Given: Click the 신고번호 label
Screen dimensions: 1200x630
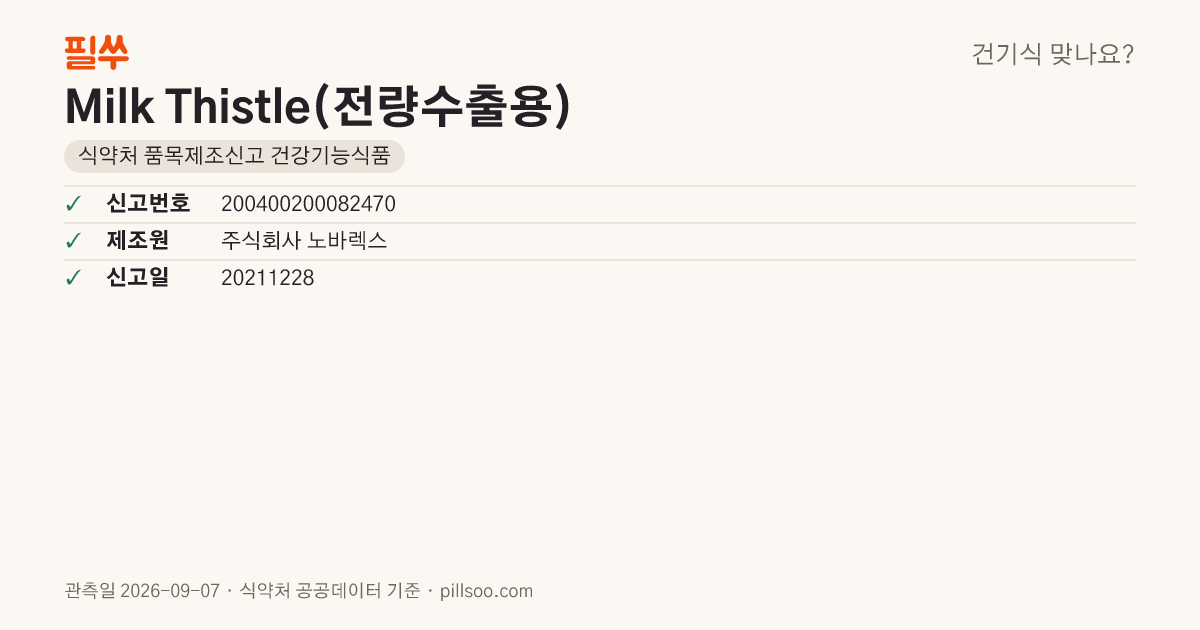Looking at the screenshot, I should pyautogui.click(x=148, y=204).
